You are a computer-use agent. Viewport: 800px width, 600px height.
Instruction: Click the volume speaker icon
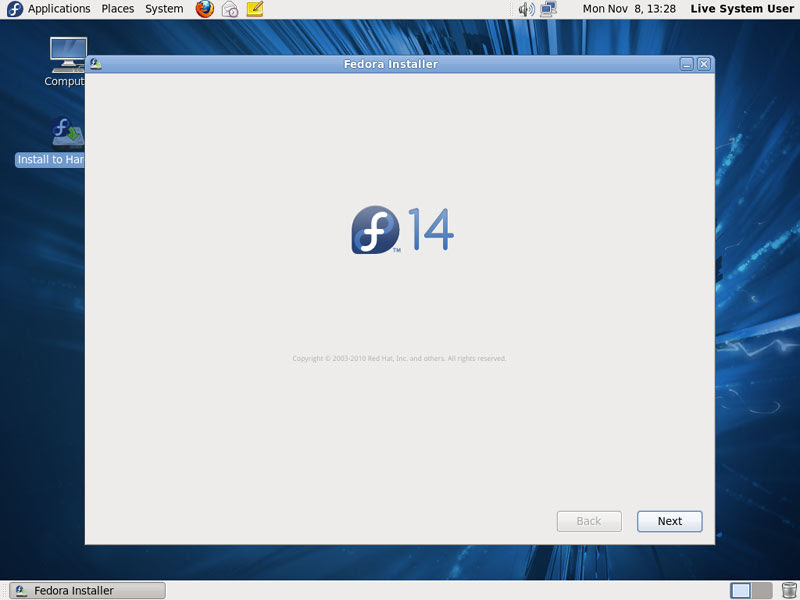[526, 9]
